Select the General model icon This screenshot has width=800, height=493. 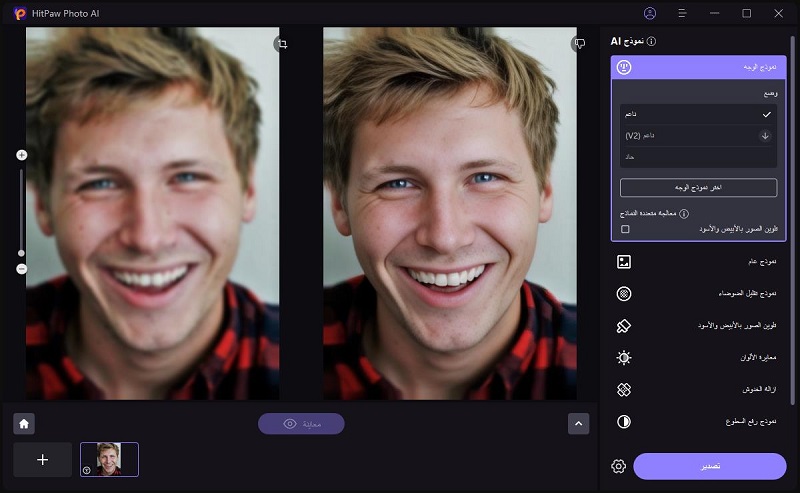[624, 262]
